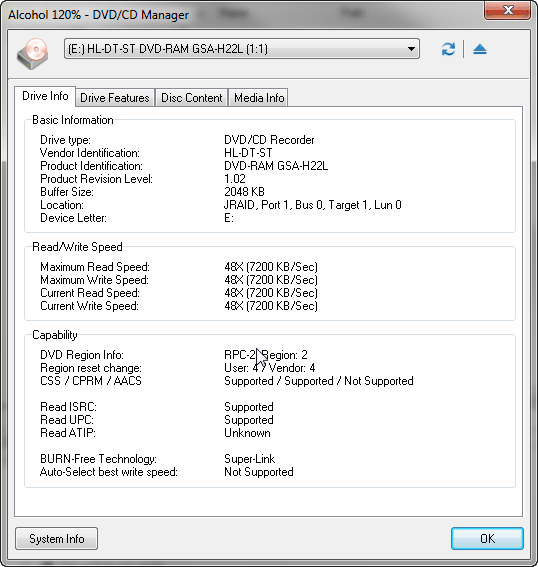This screenshot has width=538, height=567.
Task: Select the HL-DT-ST DVD-RAM GSA-H22L combo box
Action: [x=242, y=49]
